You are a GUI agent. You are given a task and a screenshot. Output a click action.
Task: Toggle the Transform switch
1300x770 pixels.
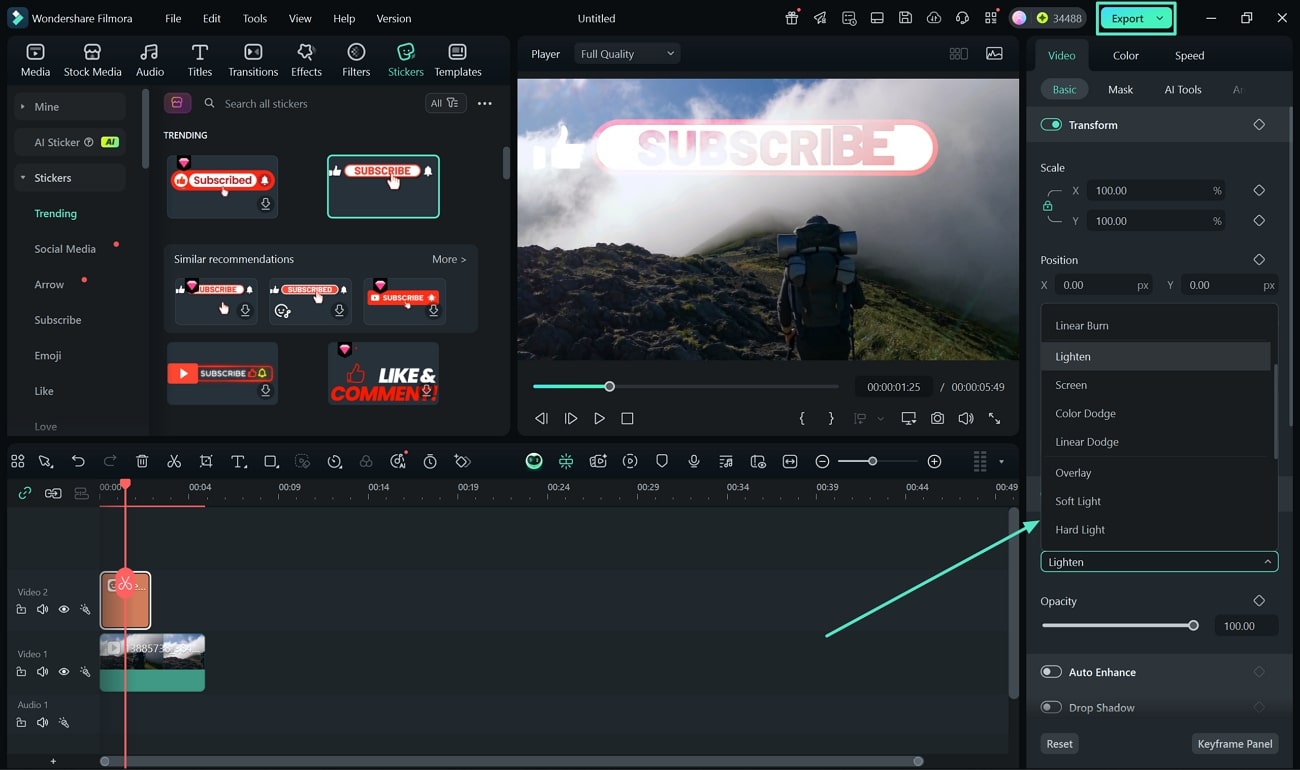pyautogui.click(x=1051, y=125)
